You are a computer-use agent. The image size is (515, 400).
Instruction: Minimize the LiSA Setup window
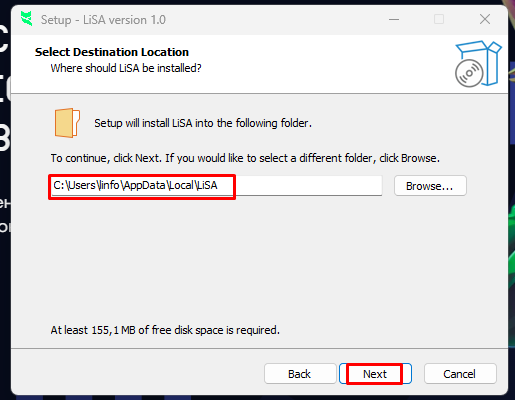pyautogui.click(x=394, y=19)
